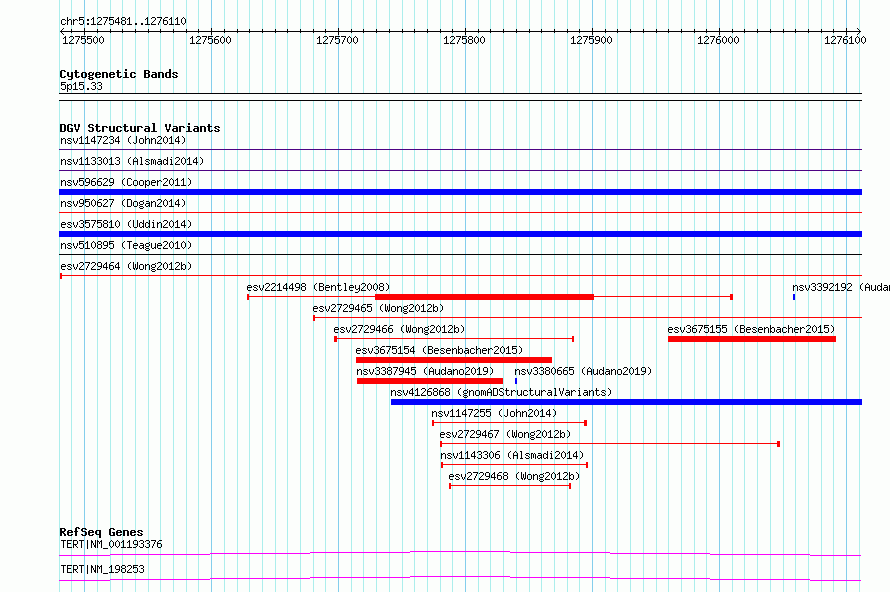Click esv2729464 (Wong2012b) label

(126, 266)
